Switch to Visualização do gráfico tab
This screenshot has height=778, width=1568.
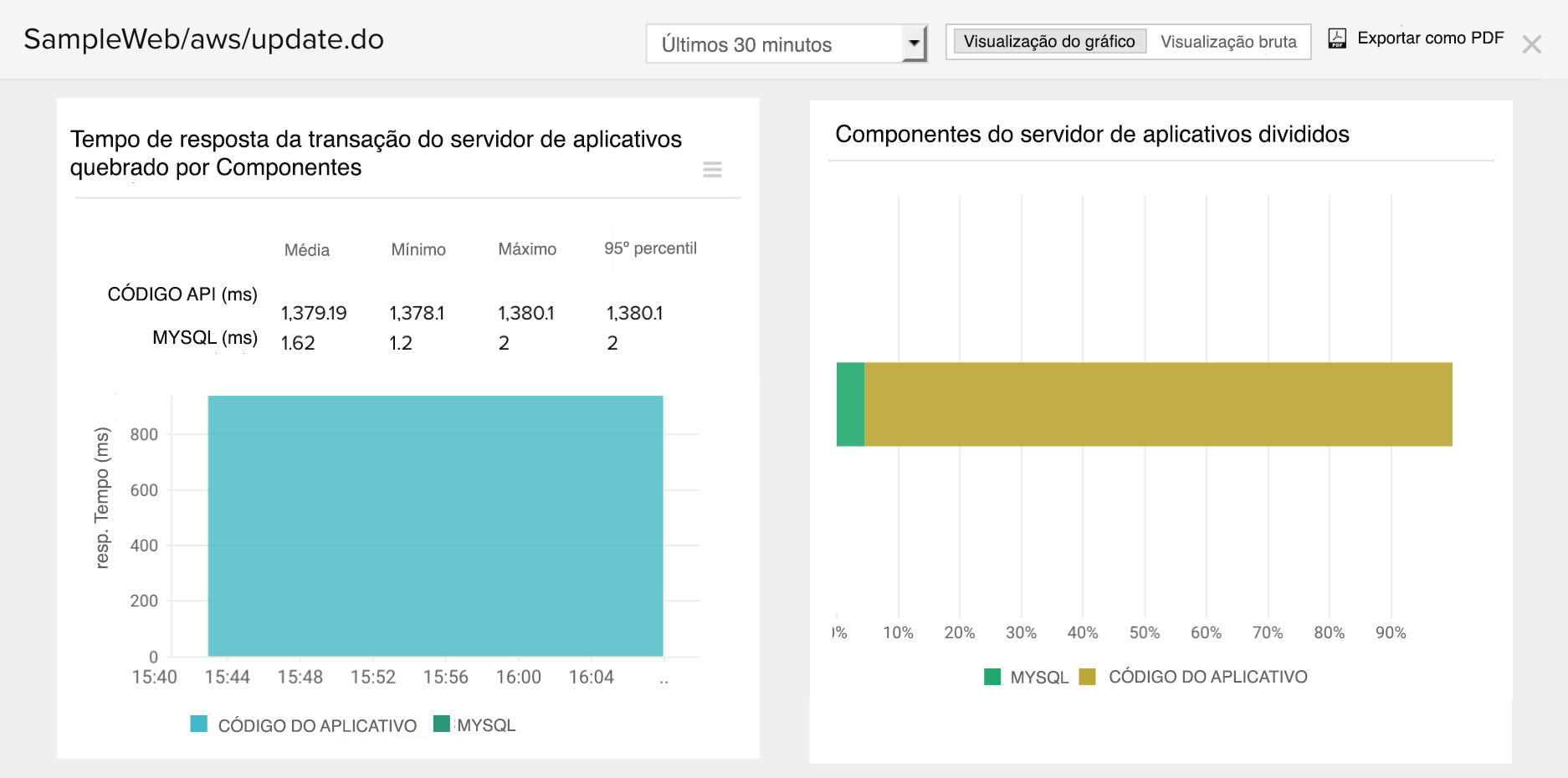1049,42
